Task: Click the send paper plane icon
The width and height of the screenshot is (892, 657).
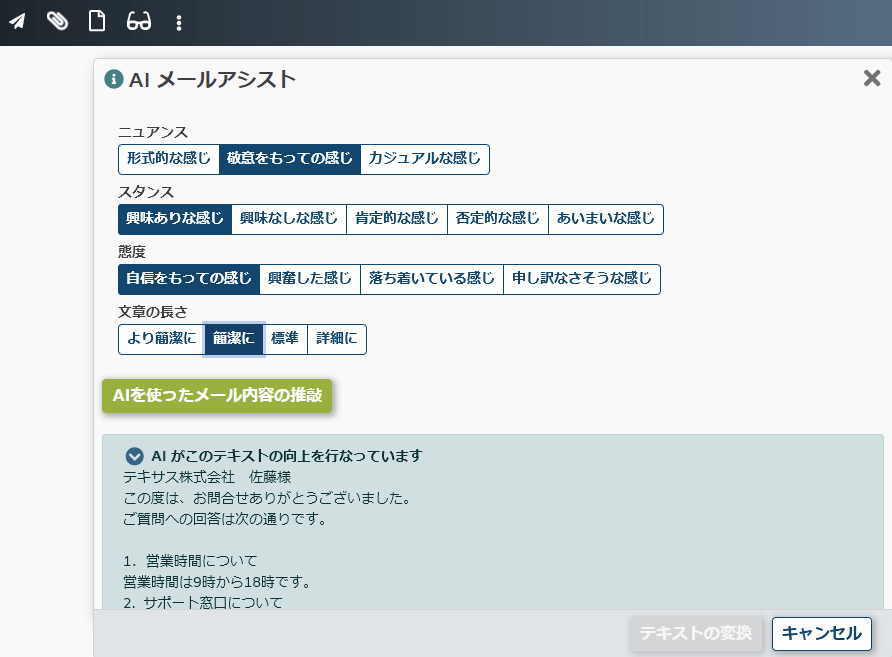Action: (x=17, y=21)
